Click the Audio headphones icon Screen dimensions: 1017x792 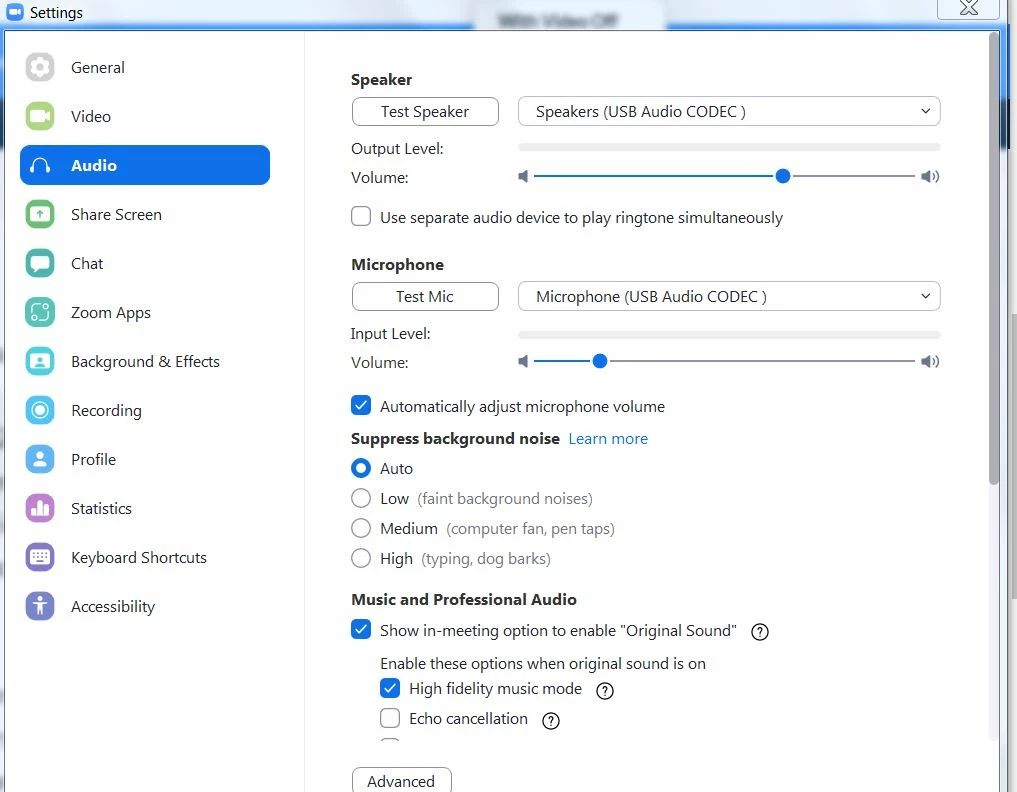point(40,165)
